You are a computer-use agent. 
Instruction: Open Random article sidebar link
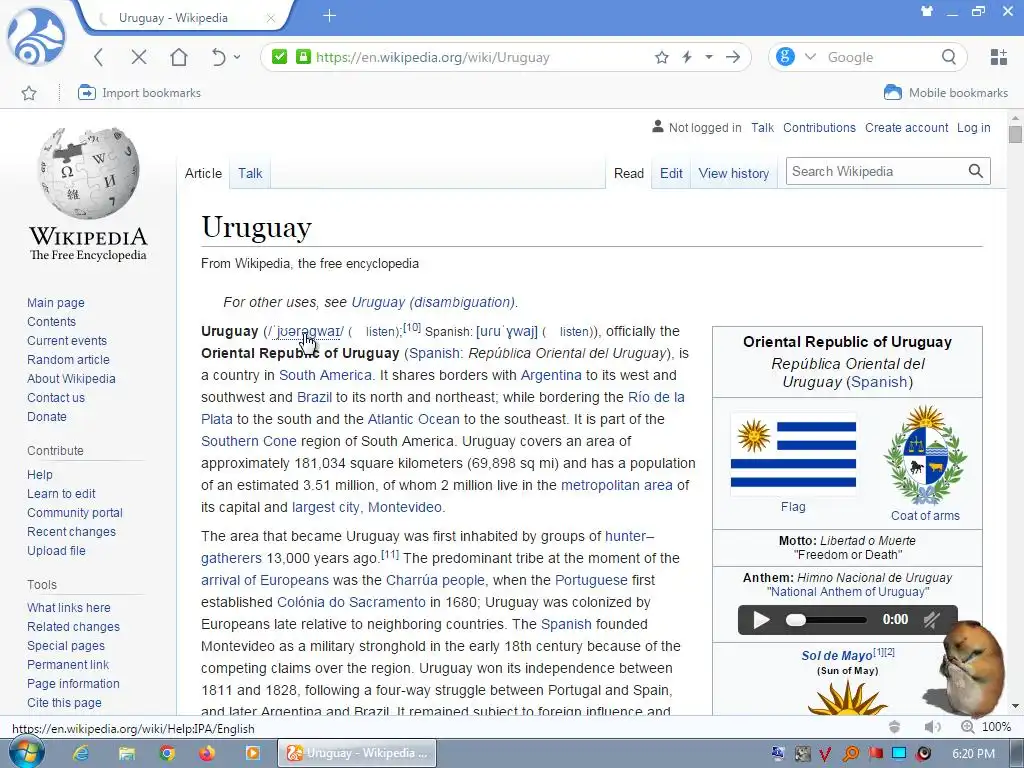(x=68, y=359)
